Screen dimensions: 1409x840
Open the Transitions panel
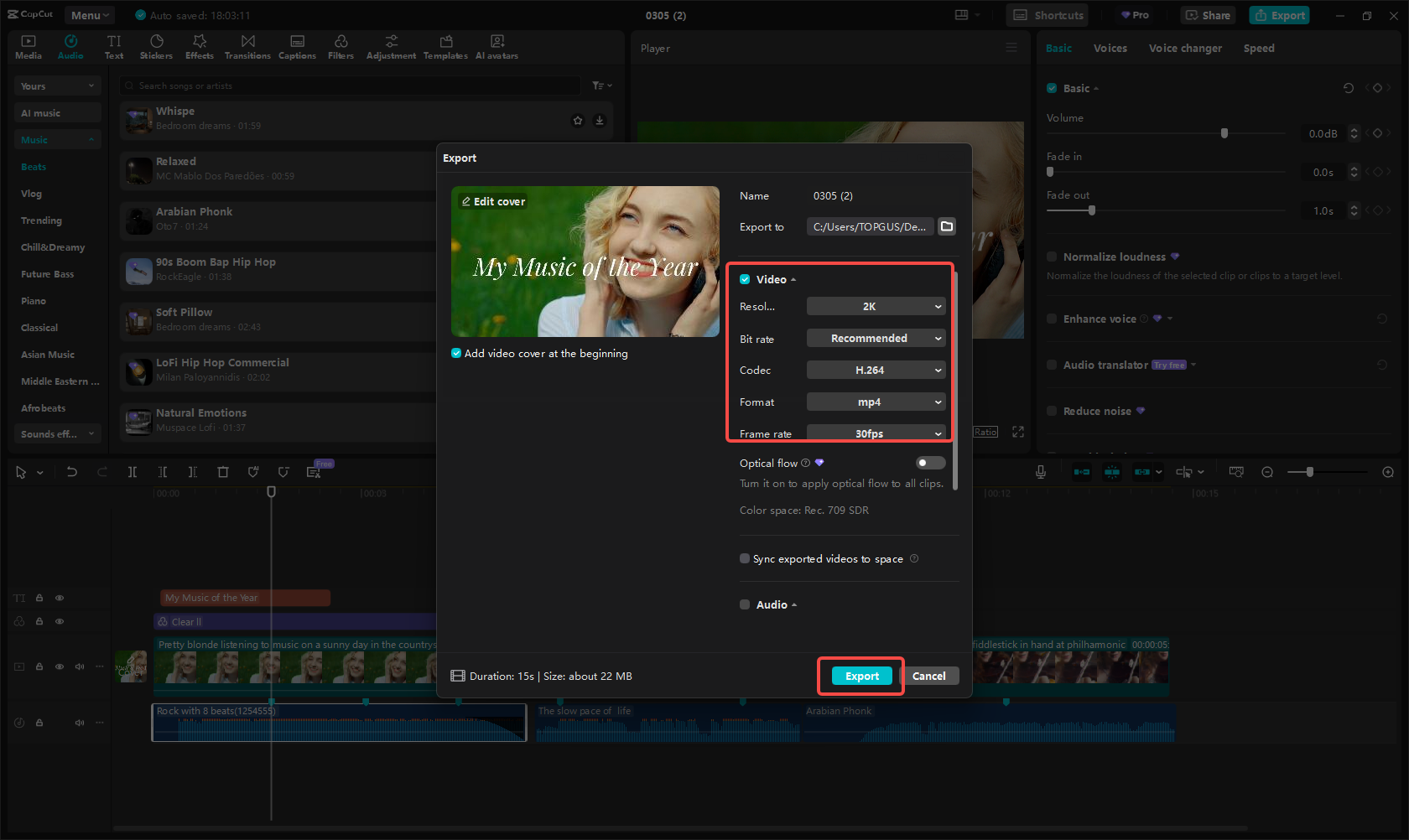click(247, 46)
